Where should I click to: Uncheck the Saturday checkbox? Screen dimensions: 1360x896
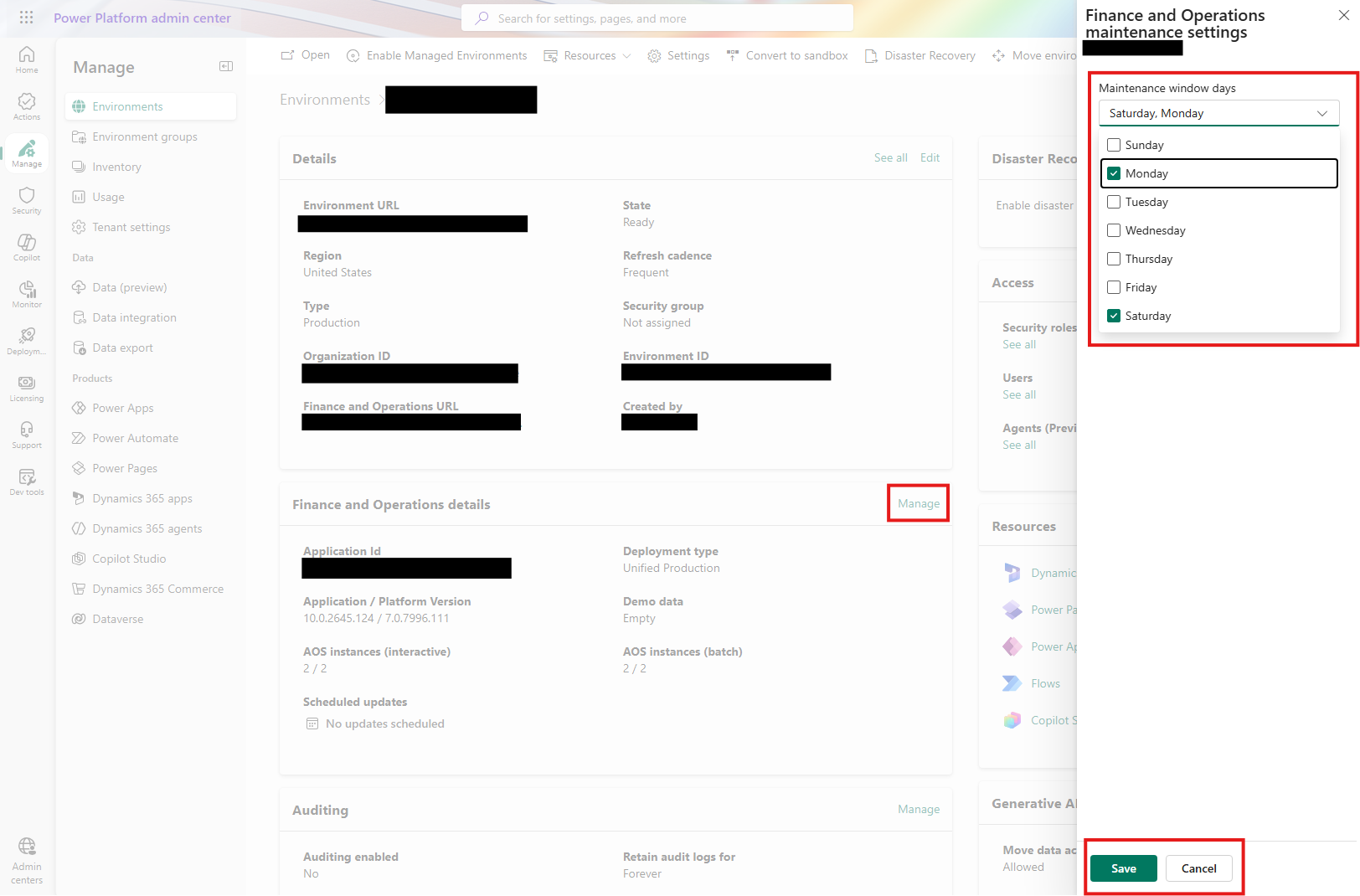1114,316
